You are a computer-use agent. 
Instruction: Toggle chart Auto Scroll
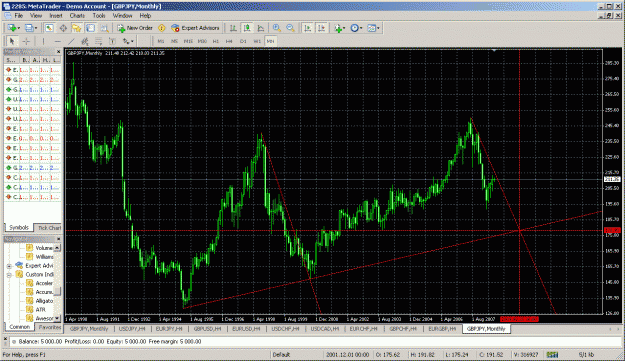(x=307, y=28)
